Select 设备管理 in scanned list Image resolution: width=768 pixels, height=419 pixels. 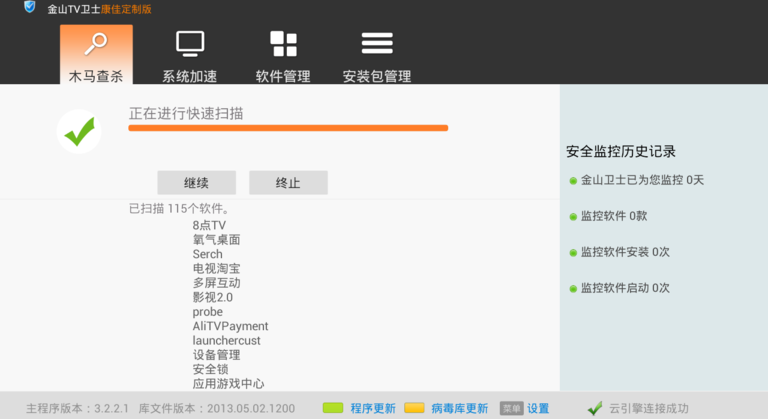pyautogui.click(x=216, y=355)
